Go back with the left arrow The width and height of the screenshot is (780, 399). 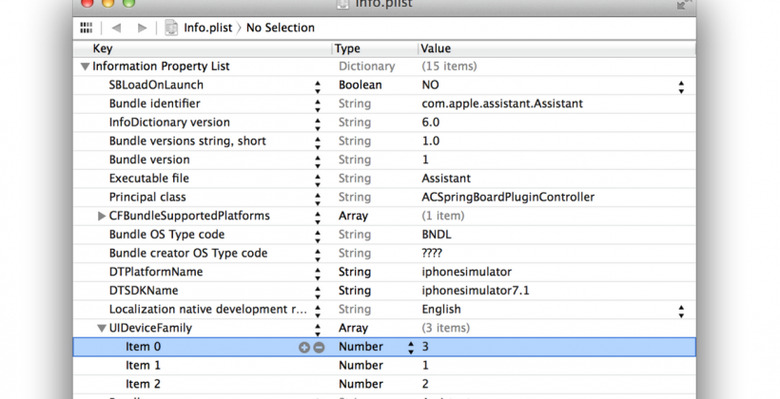(x=116, y=28)
